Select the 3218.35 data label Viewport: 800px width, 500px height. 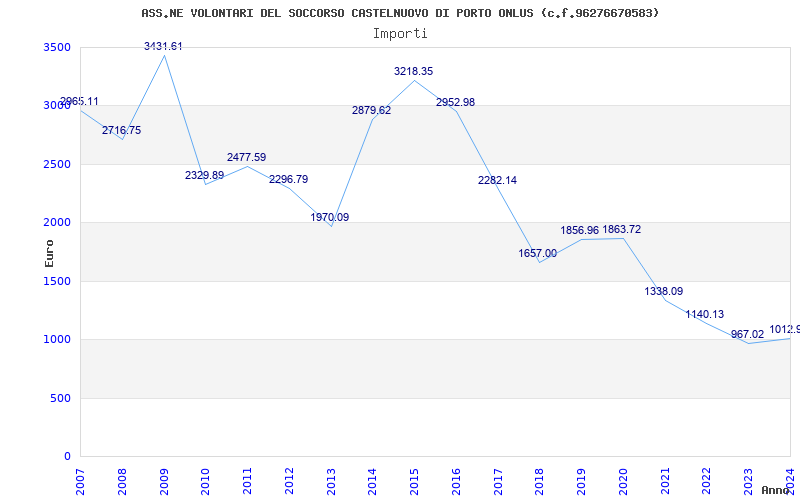coord(413,71)
